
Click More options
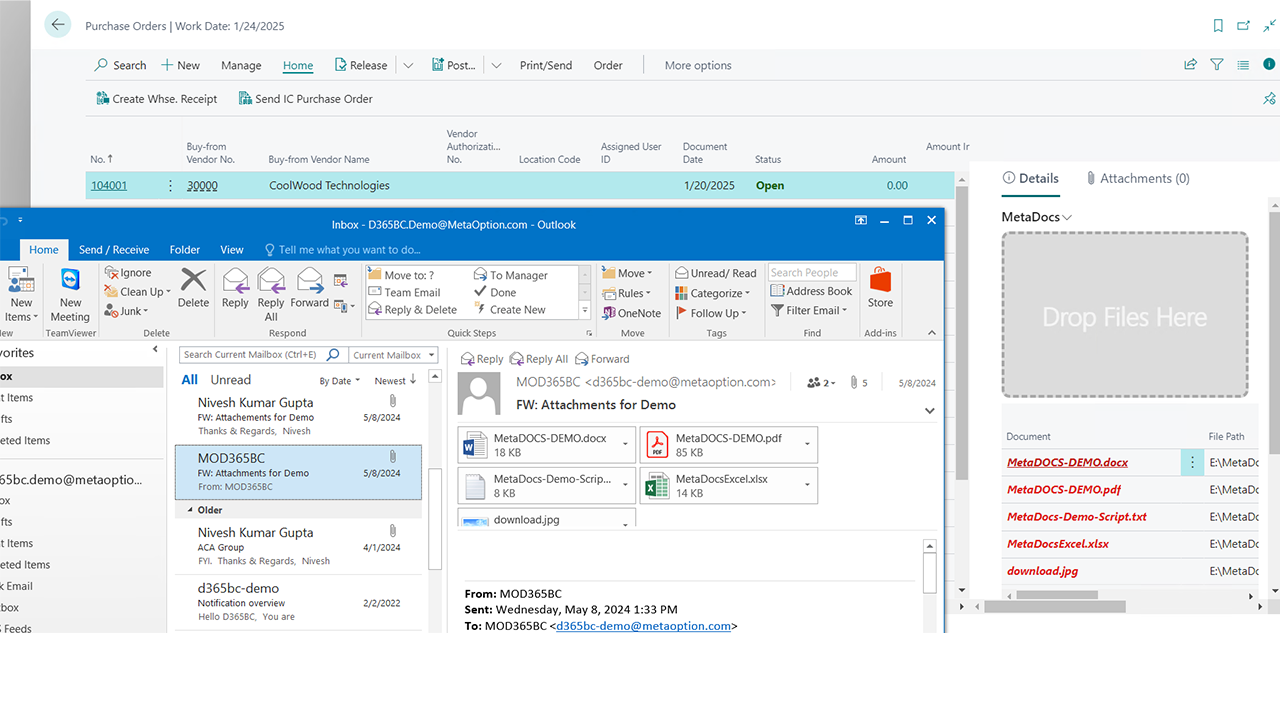pyautogui.click(x=698, y=66)
